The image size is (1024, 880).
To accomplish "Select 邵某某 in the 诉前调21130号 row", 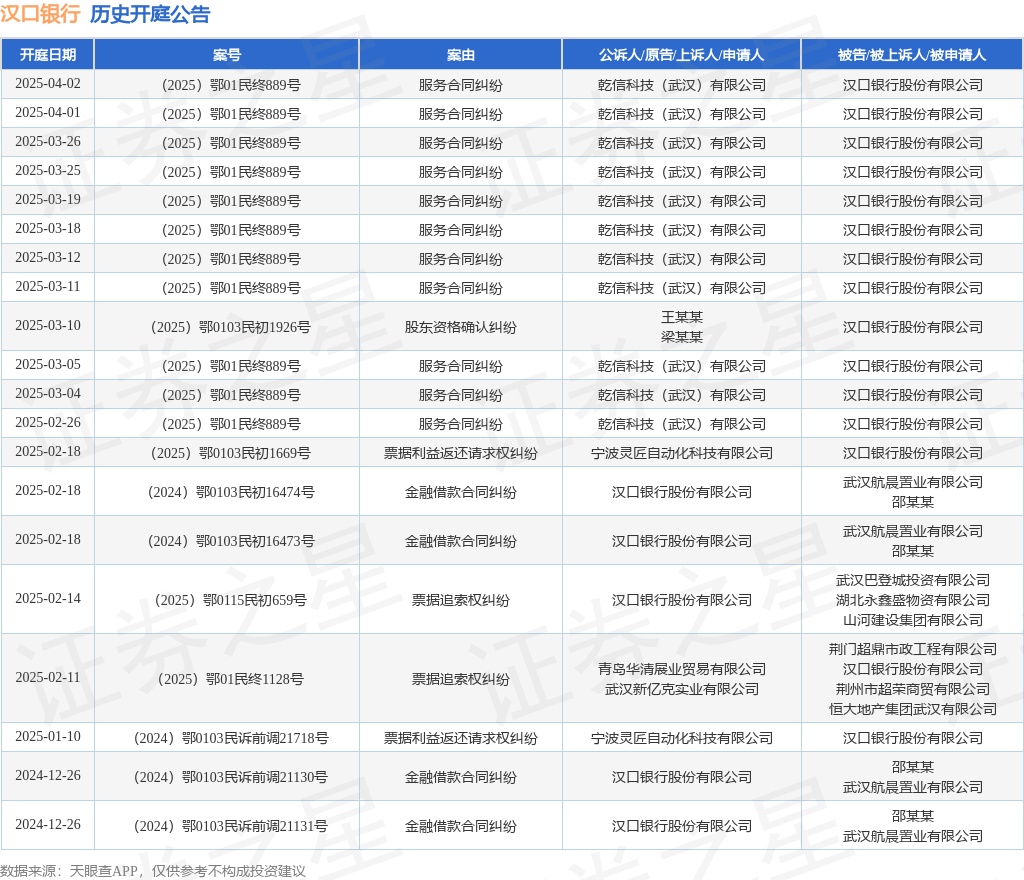I will (x=912, y=767).
